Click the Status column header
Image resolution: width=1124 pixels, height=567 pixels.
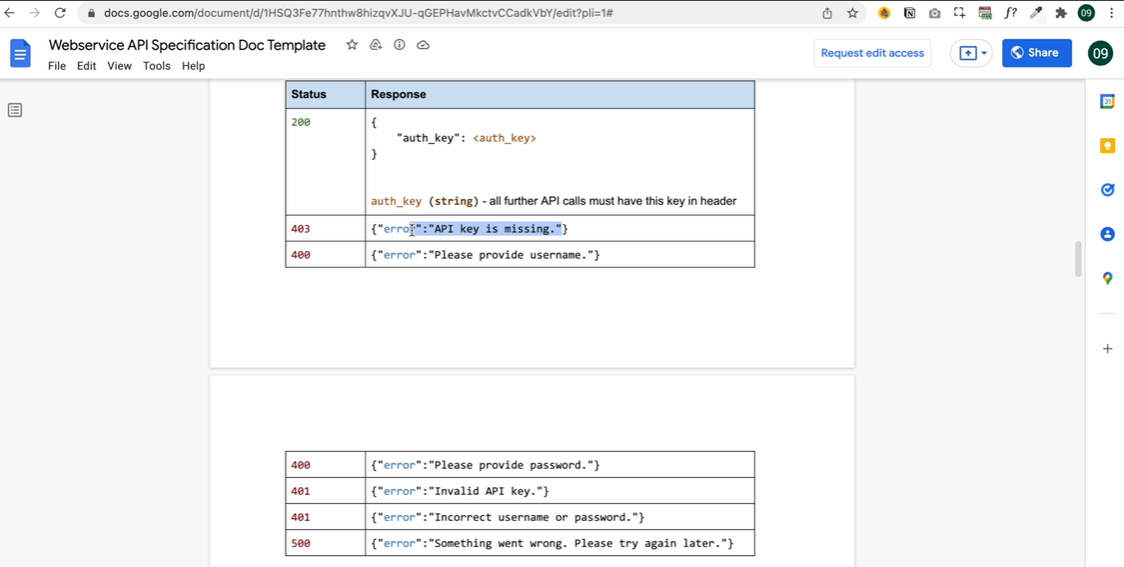coord(325,95)
